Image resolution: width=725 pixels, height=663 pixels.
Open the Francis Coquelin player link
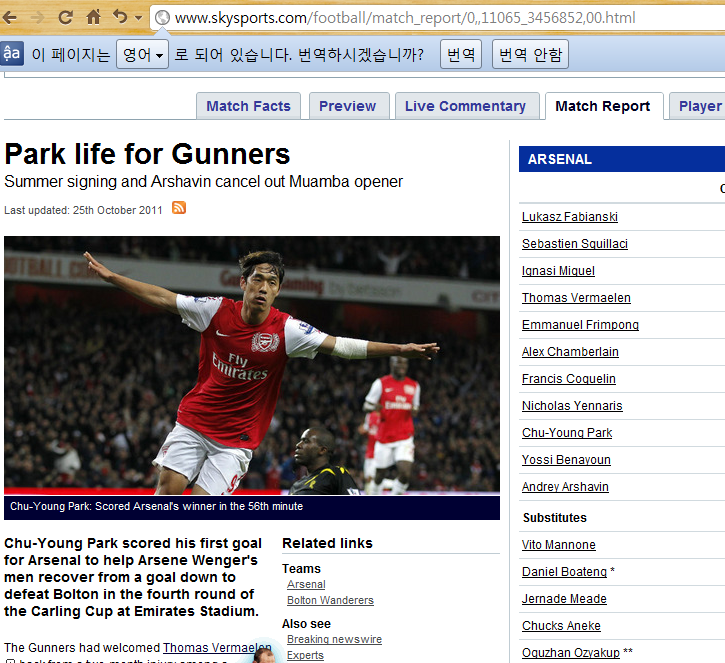569,379
